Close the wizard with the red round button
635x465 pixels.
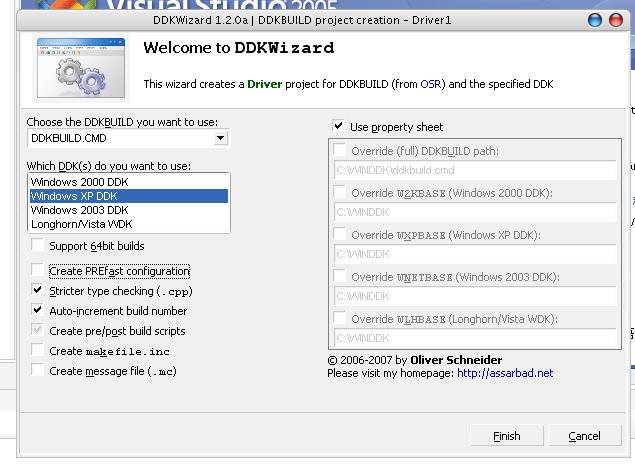pyautogui.click(x=616, y=20)
